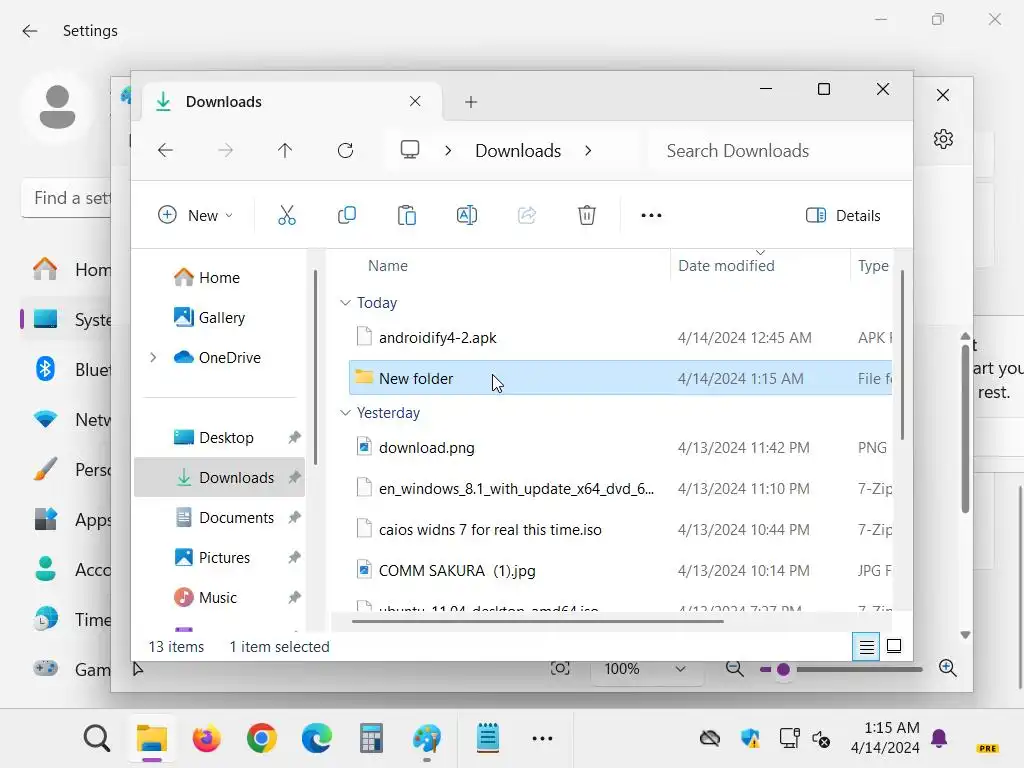Image resolution: width=1024 pixels, height=768 pixels.
Task: Click the zoom in magnifier icon in background window
Action: pyautogui.click(x=948, y=668)
